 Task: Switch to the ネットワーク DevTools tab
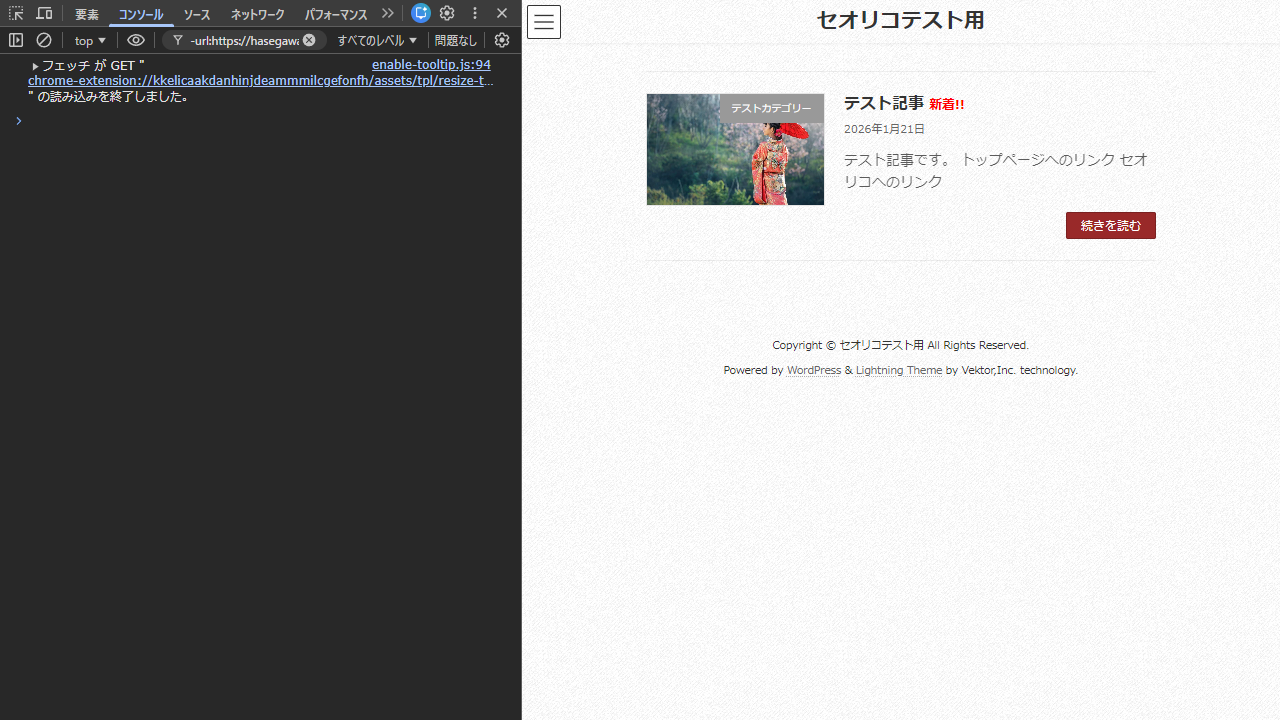[x=257, y=14]
